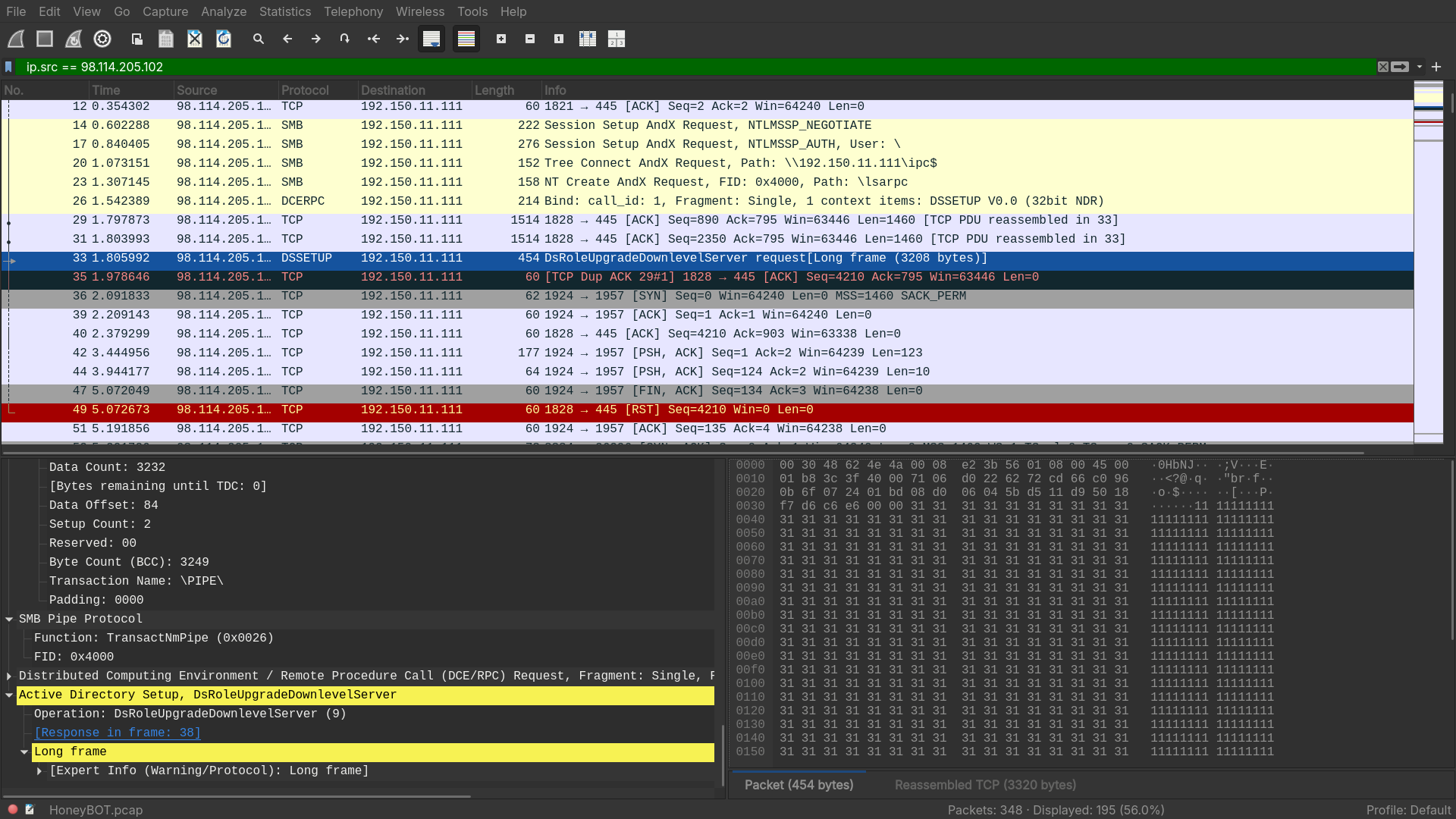The height and width of the screenshot is (819, 1456).
Task: Click the resize columns icon
Action: click(x=588, y=39)
